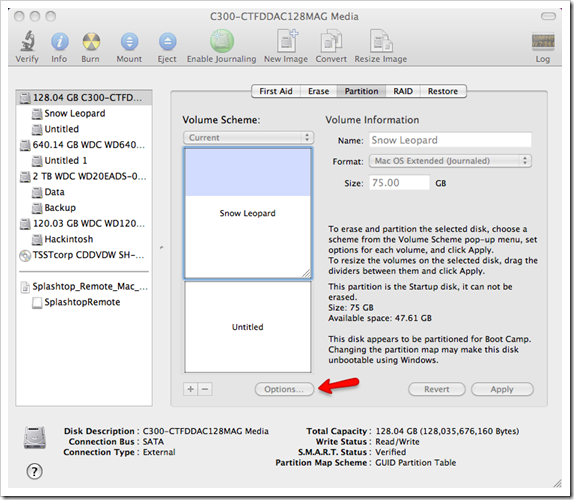This screenshot has height=500, width=574.
Task: Open the help question mark button
Action: [34, 471]
